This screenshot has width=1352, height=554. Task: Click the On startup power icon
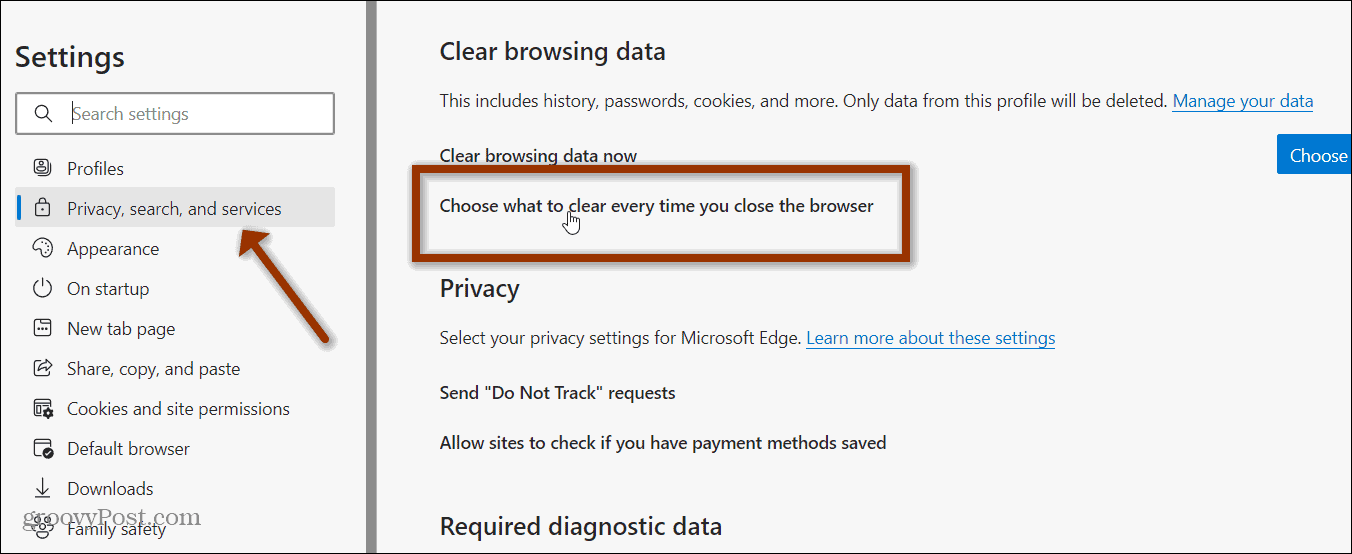click(42, 288)
